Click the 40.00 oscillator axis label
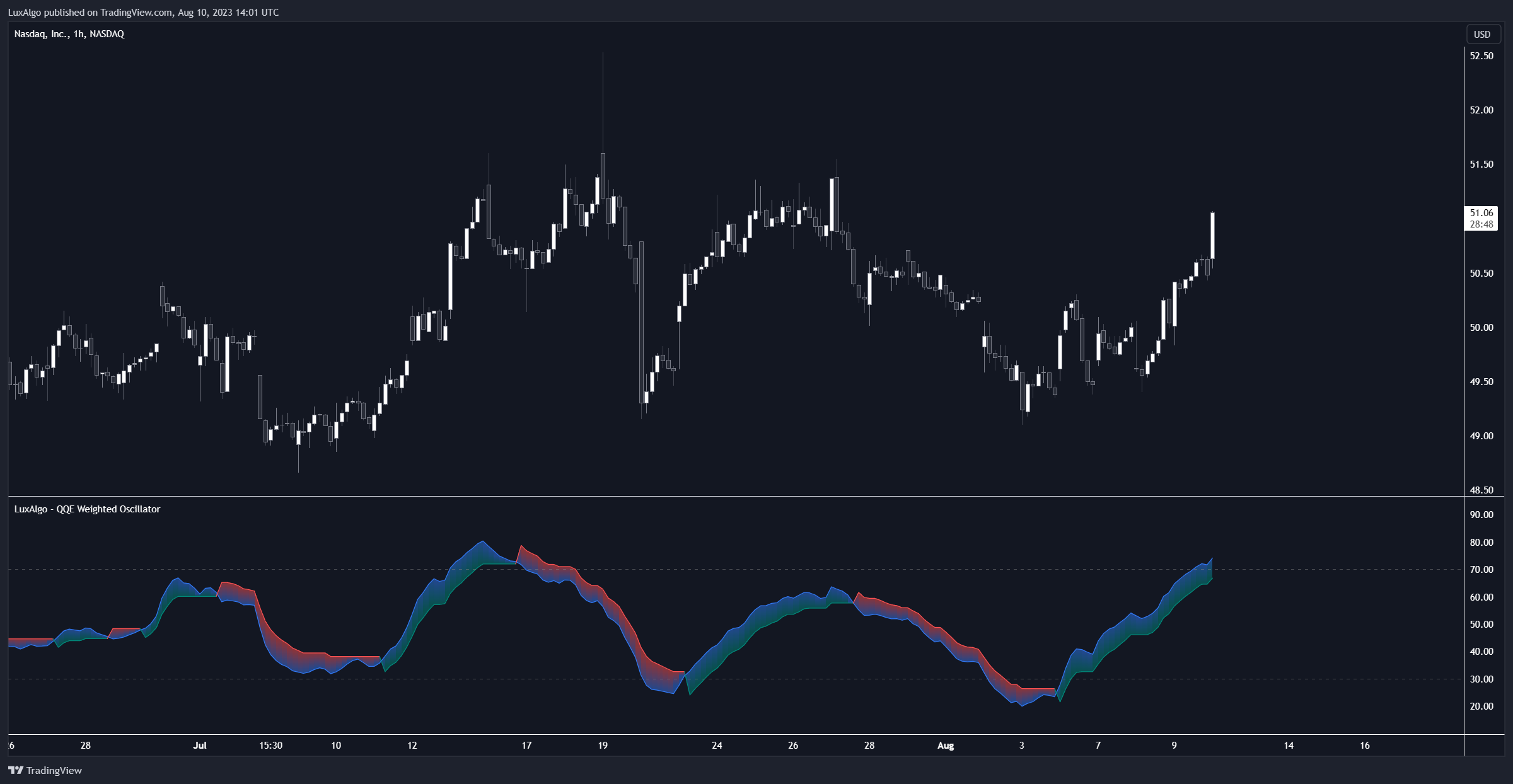 [1481, 652]
